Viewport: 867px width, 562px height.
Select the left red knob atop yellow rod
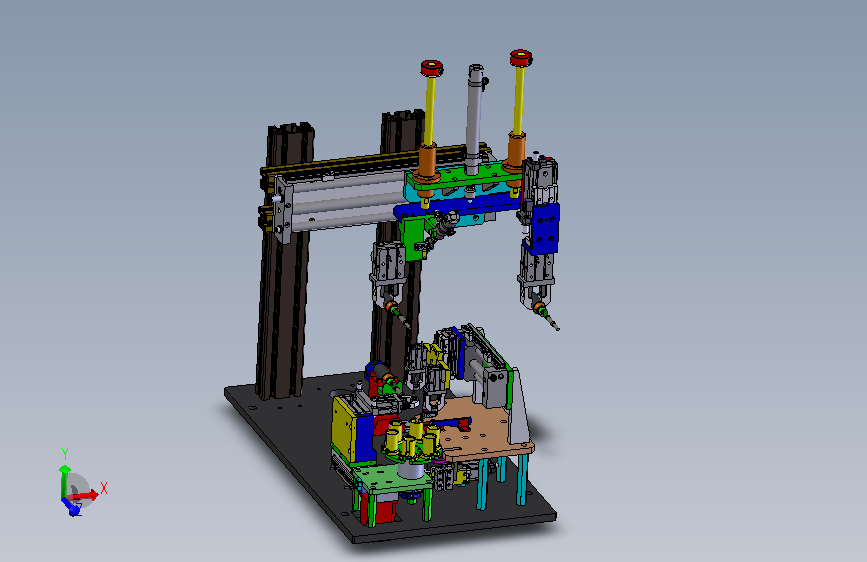pyautogui.click(x=431, y=68)
